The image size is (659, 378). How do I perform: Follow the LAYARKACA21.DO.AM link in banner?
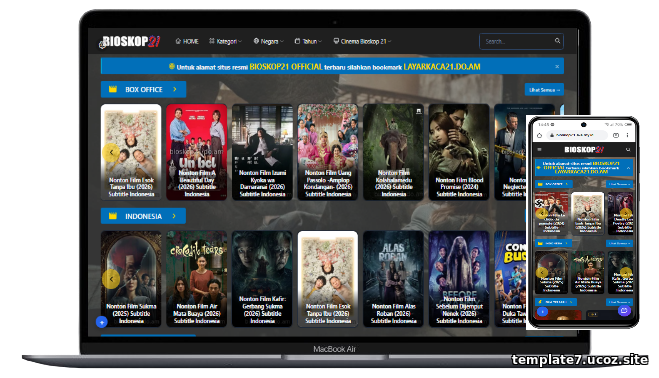[x=442, y=66]
